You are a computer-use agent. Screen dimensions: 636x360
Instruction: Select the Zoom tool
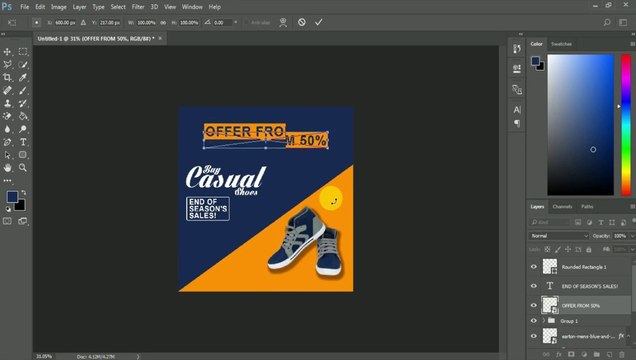[23, 167]
